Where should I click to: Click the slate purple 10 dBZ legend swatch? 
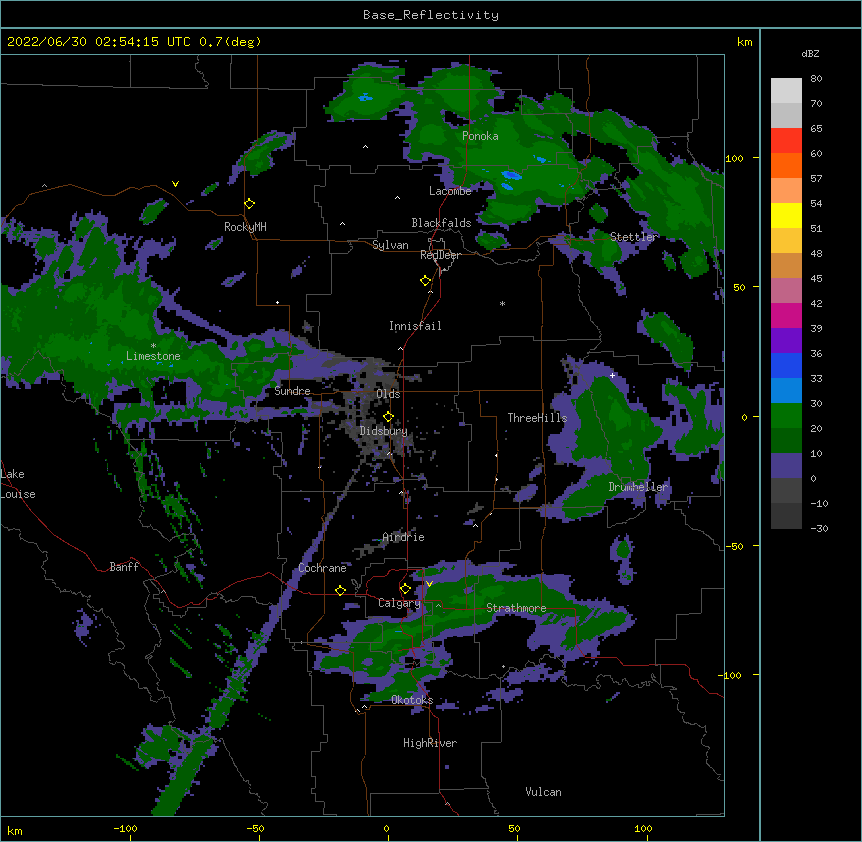pyautogui.click(x=786, y=466)
